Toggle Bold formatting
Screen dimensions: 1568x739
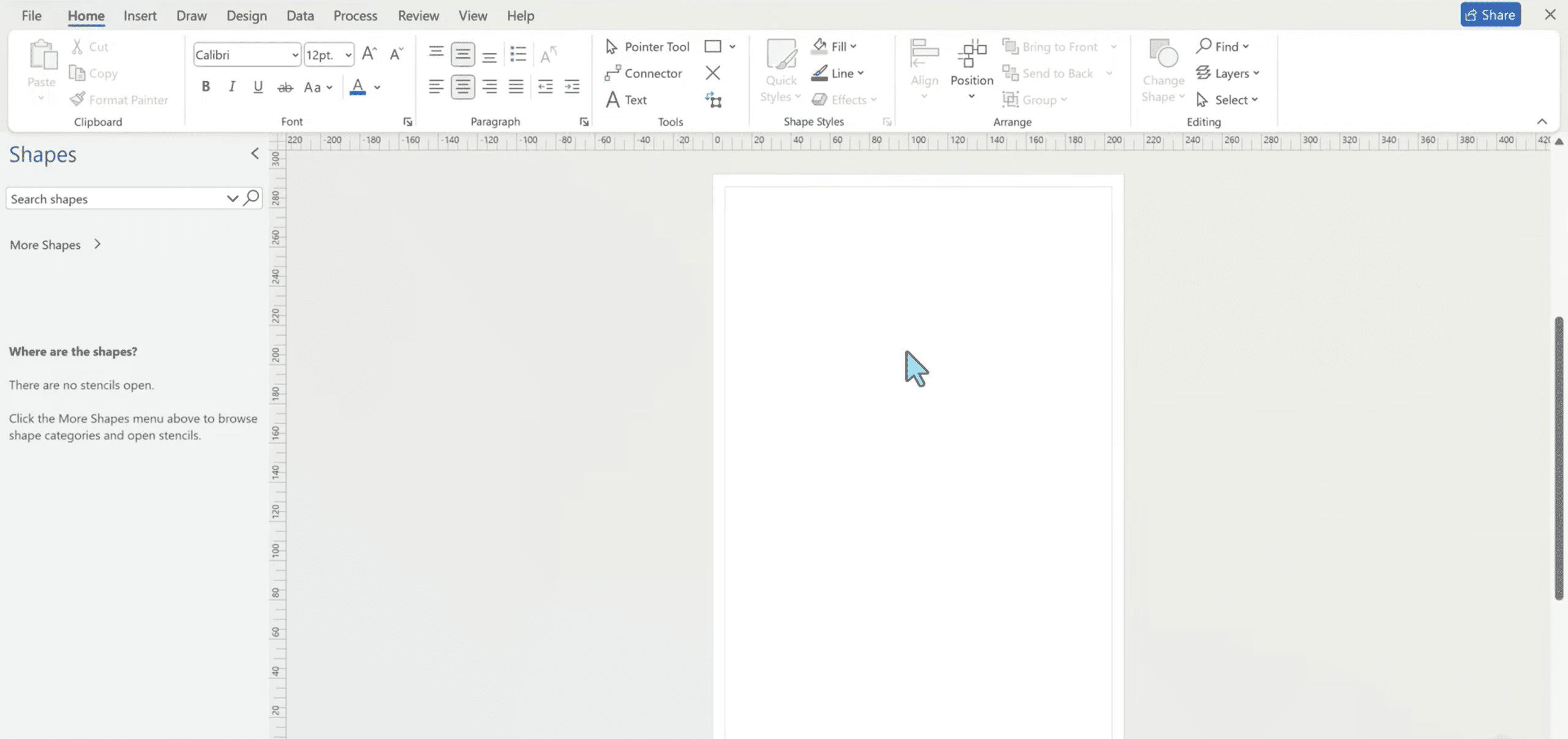206,87
